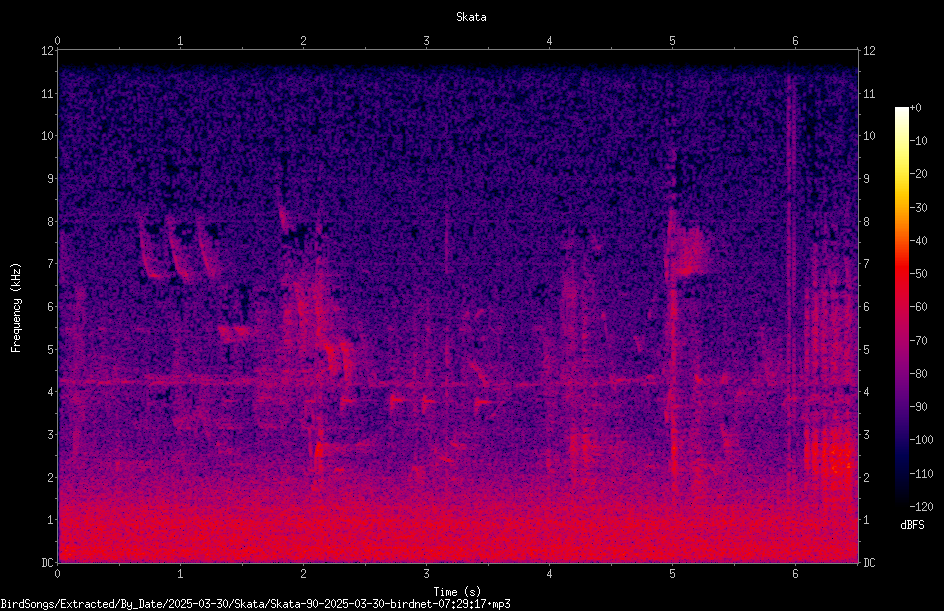Click the 'DC' label on right axis
Image resolution: width=944 pixels, height=611 pixels.
point(869,562)
